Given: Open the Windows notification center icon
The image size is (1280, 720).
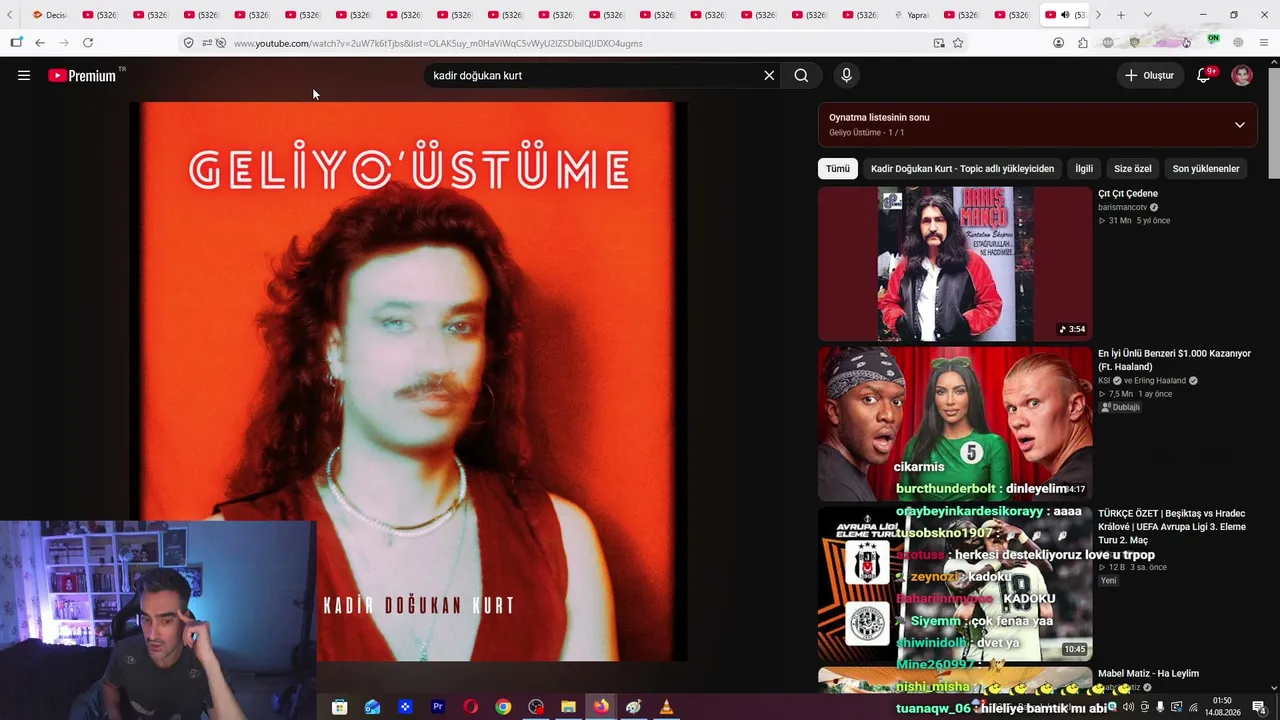Looking at the screenshot, I should click(1258, 707).
